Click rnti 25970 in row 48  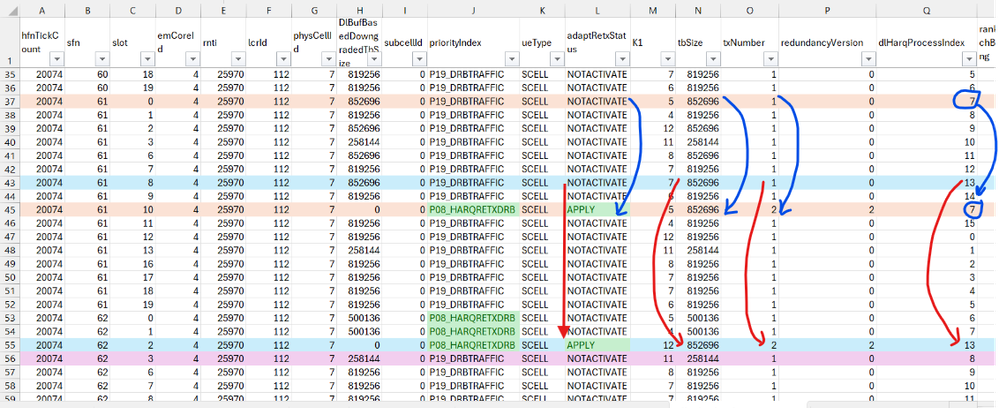(x=223, y=249)
